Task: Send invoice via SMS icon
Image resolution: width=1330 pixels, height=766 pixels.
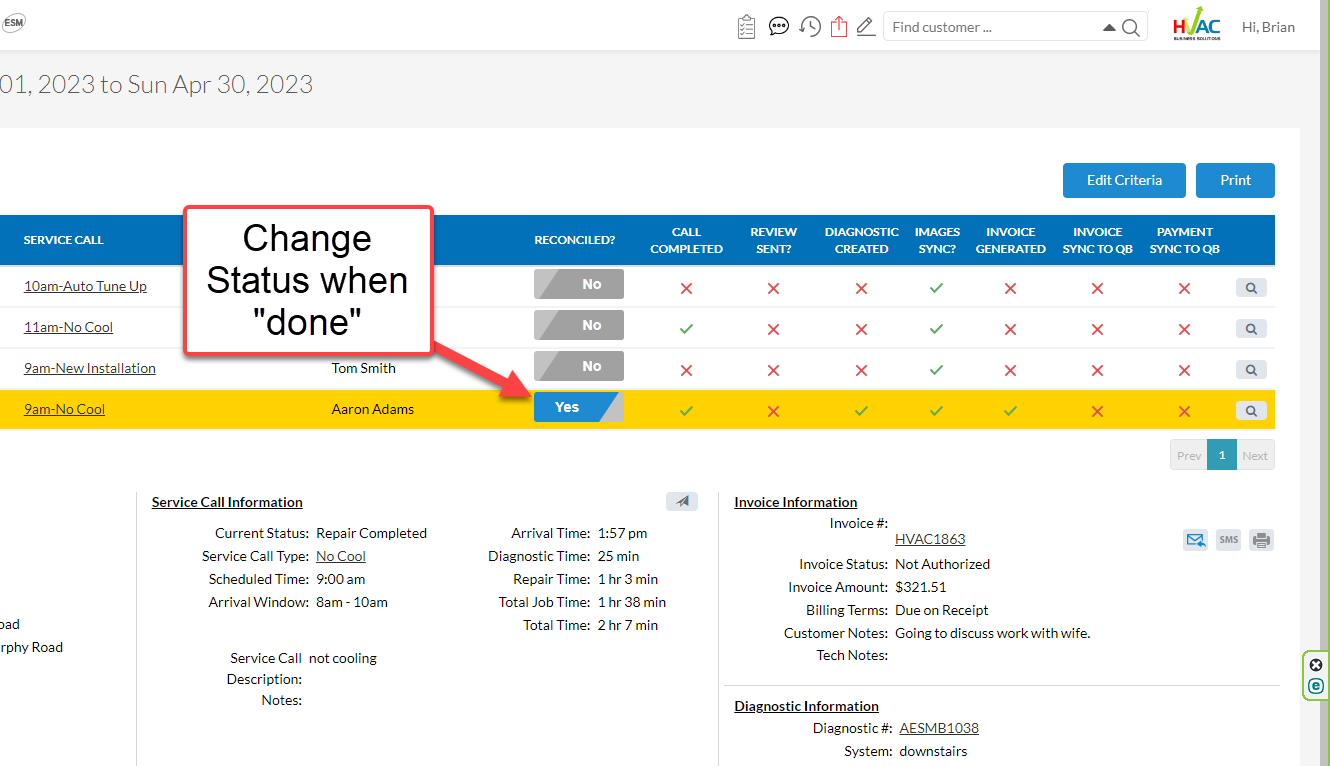Action: click(1228, 540)
